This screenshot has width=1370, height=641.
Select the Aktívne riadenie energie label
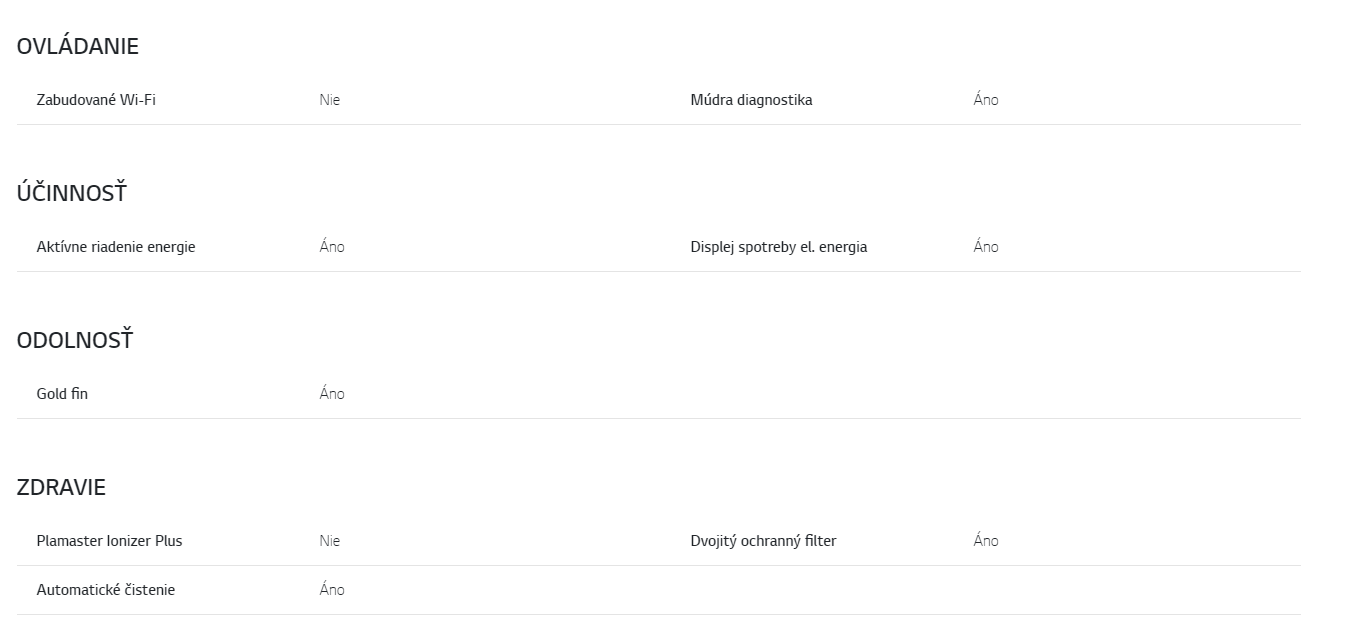pyautogui.click(x=116, y=247)
